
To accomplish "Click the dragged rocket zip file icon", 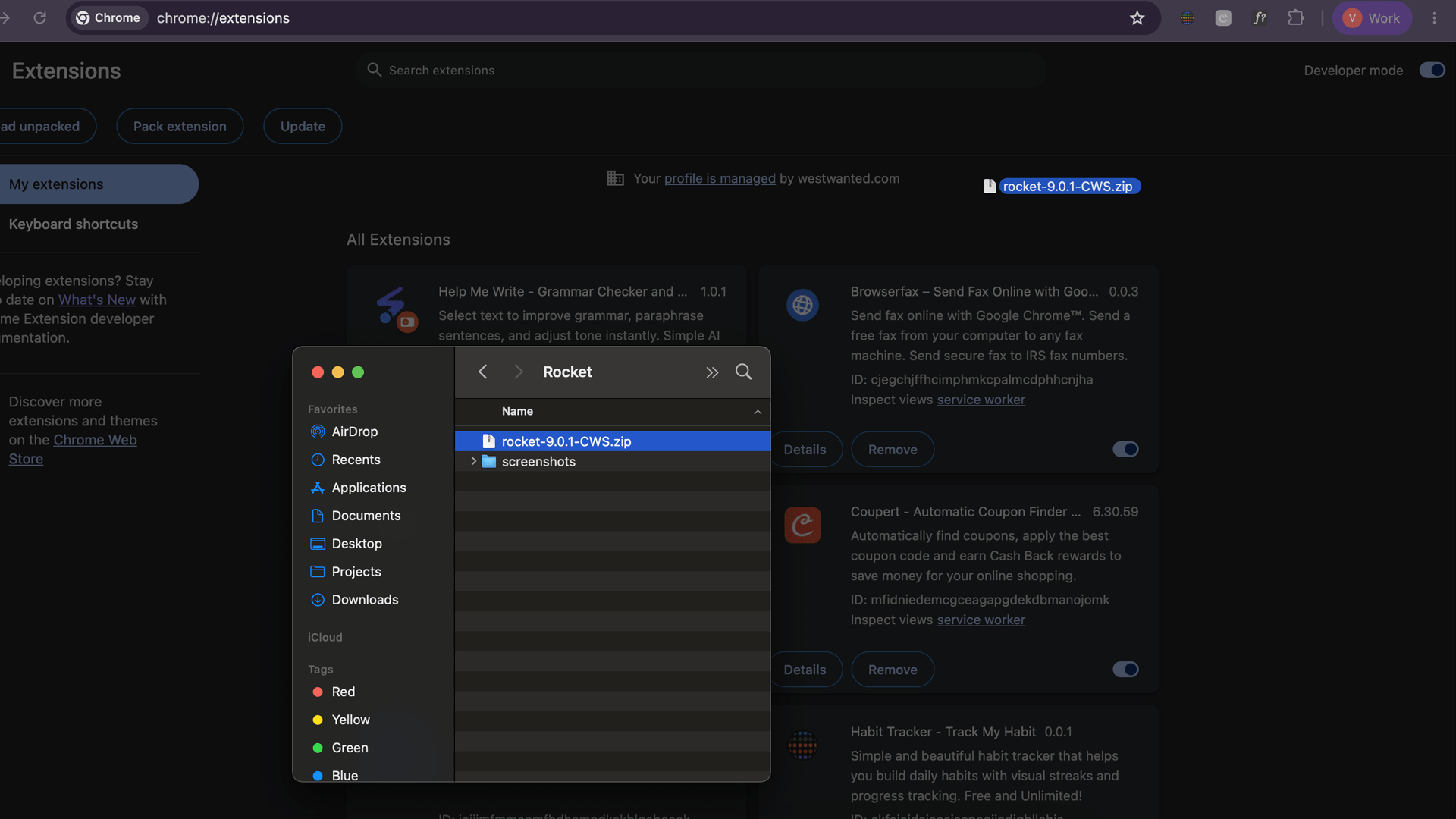I will point(990,186).
